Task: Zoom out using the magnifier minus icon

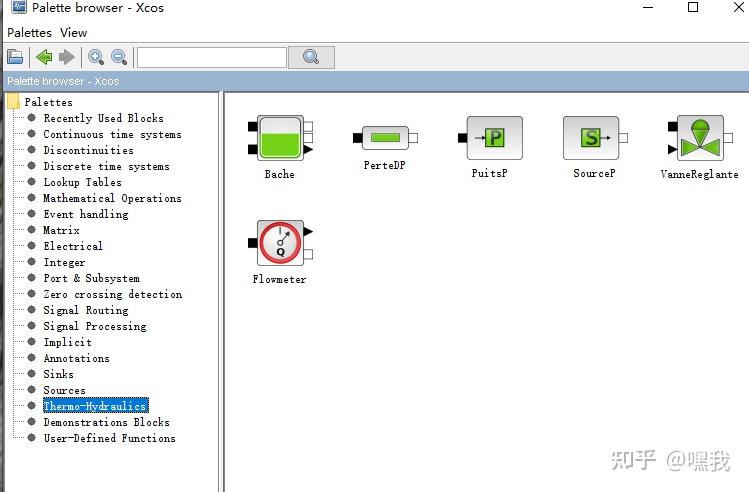Action: click(x=119, y=57)
